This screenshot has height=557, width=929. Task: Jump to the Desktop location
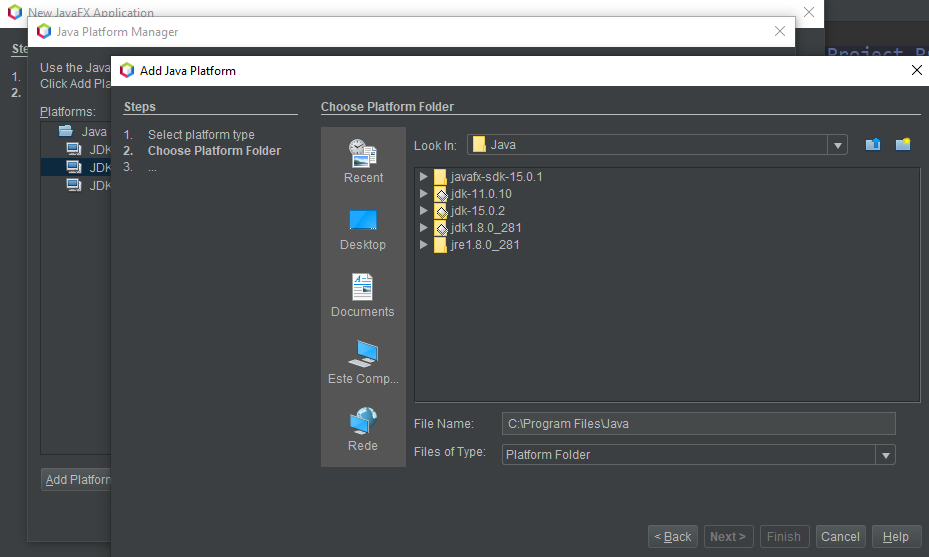tap(363, 229)
